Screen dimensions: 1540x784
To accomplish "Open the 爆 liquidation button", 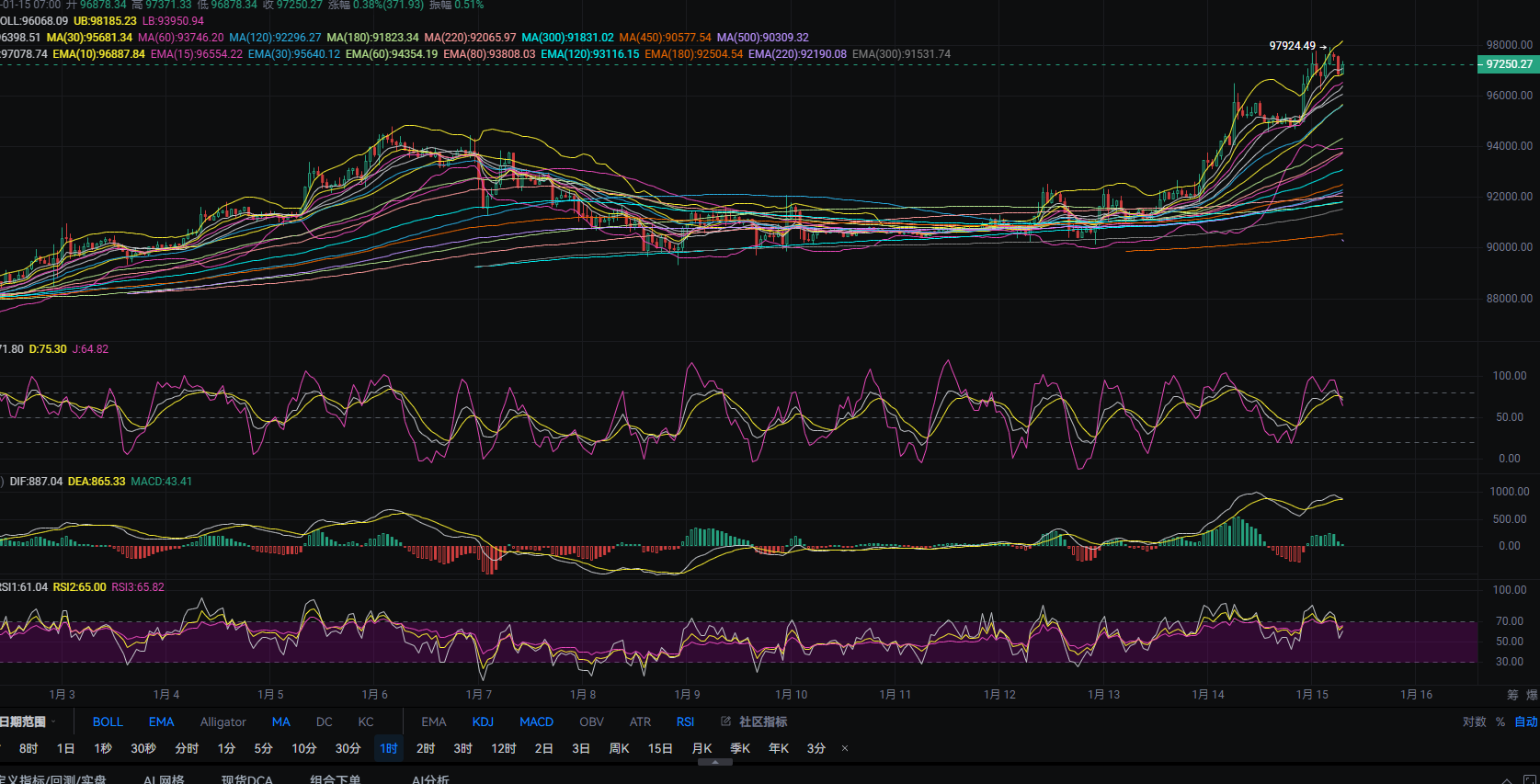I will (1532, 695).
